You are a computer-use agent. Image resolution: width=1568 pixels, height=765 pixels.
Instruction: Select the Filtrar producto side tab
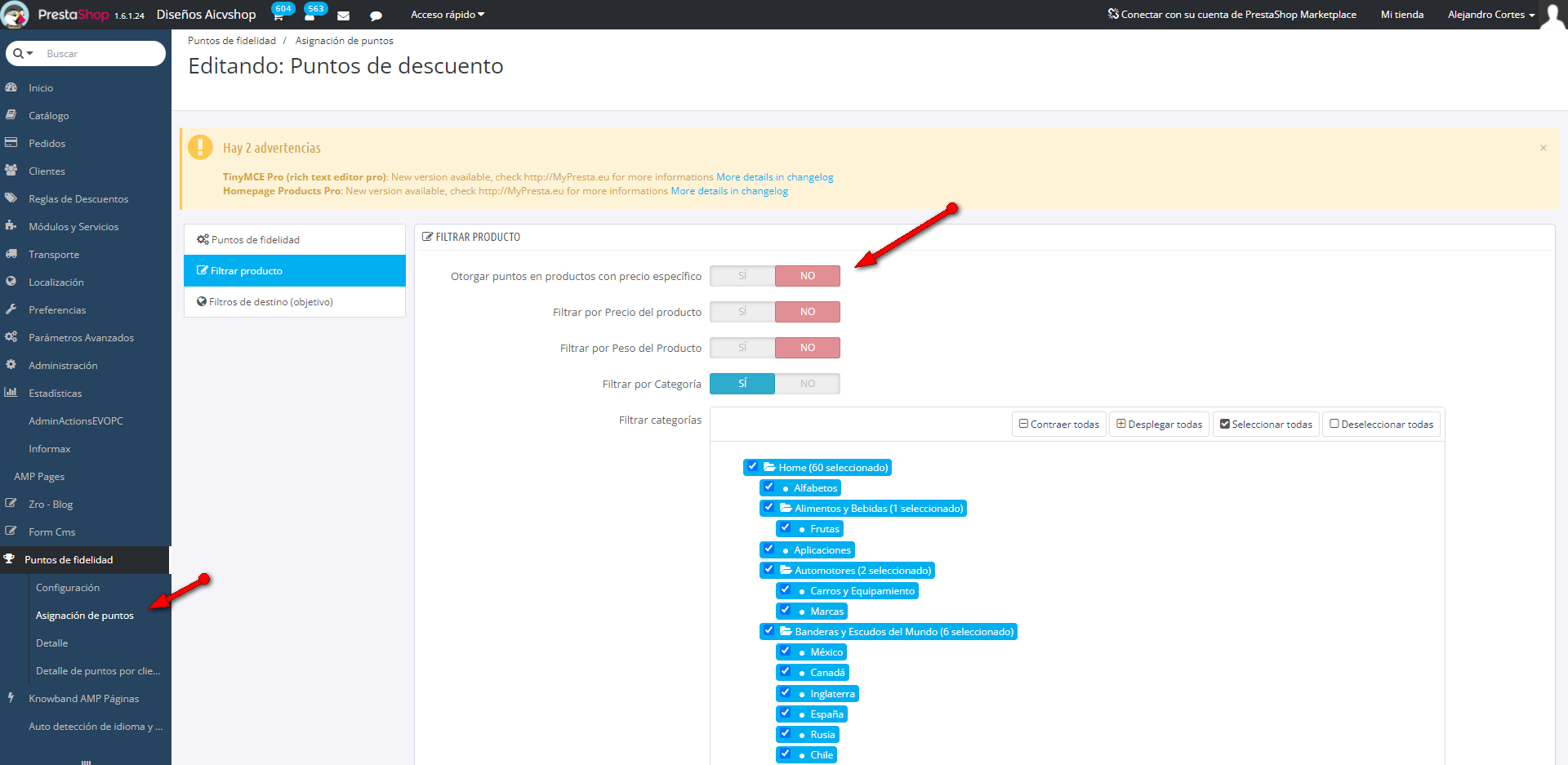click(295, 271)
